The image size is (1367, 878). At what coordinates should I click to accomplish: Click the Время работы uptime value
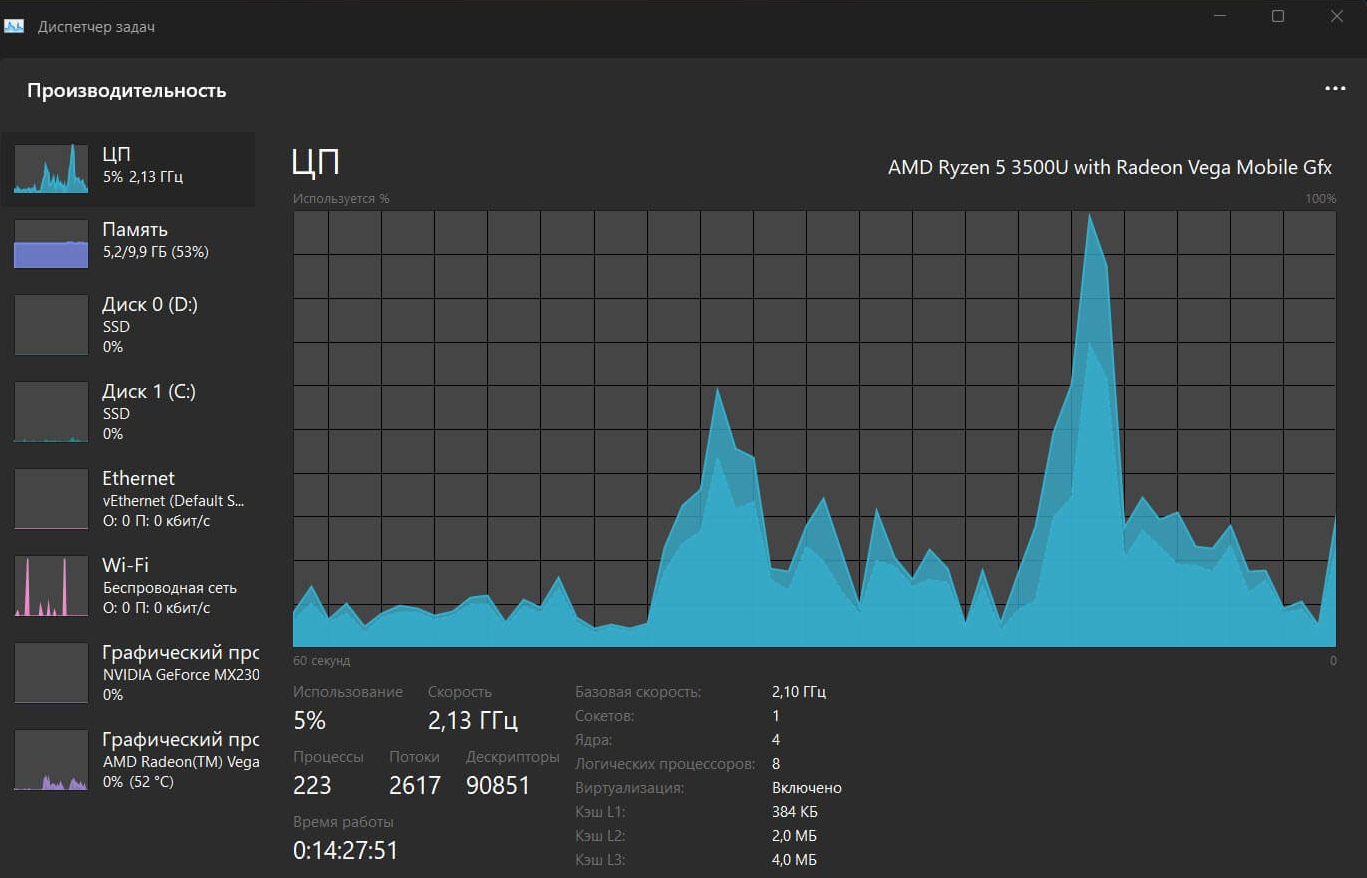coord(345,850)
